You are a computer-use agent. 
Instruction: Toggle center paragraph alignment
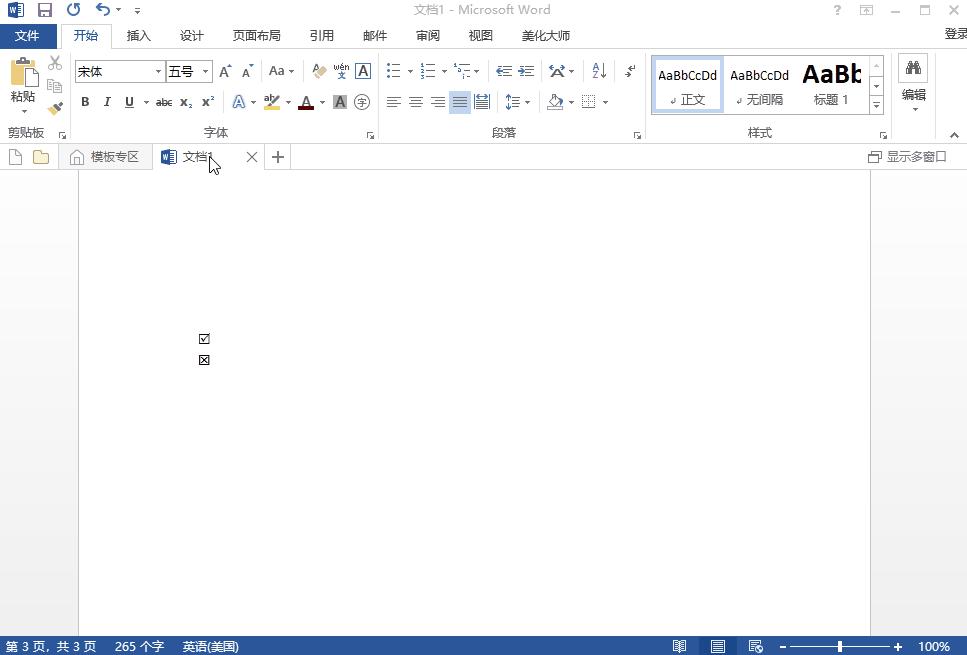(x=415, y=101)
